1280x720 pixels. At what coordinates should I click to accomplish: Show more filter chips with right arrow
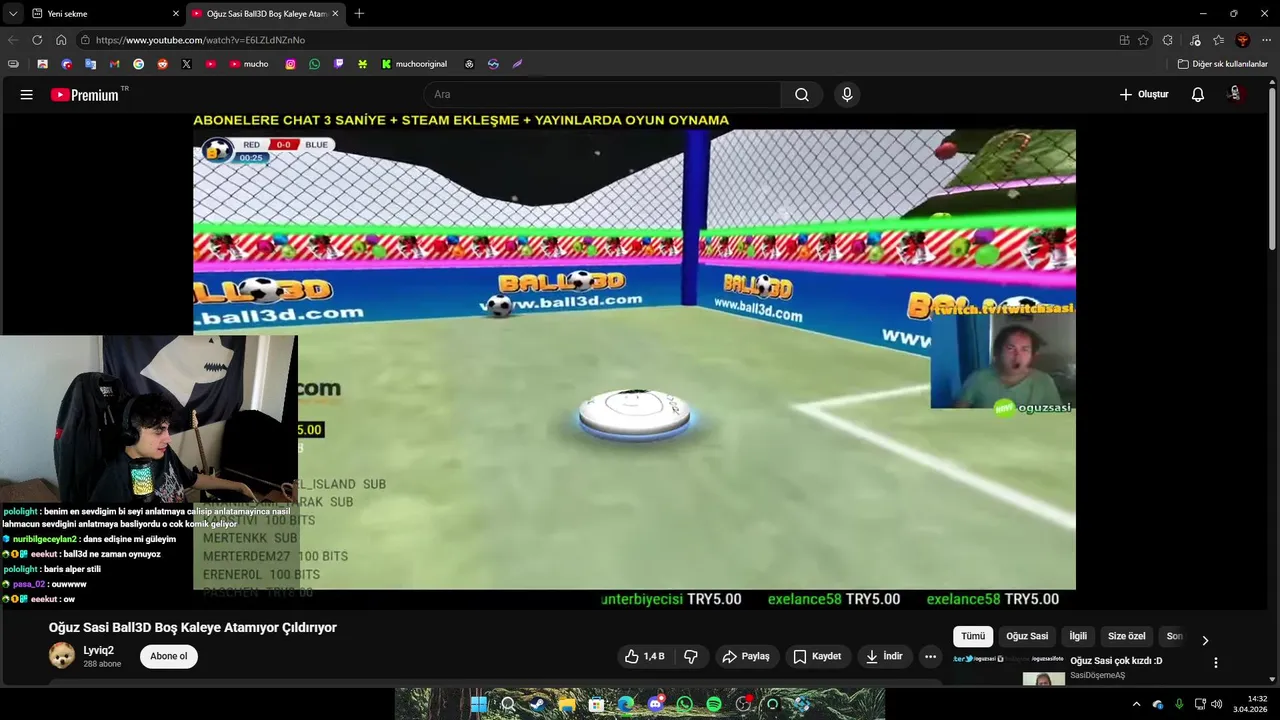click(1205, 640)
